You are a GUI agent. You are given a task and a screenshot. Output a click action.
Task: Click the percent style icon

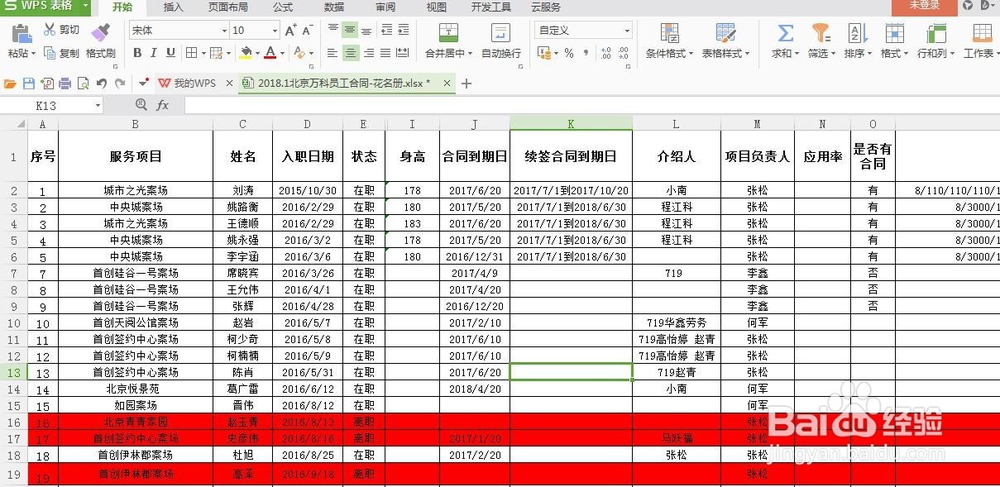tap(569, 53)
